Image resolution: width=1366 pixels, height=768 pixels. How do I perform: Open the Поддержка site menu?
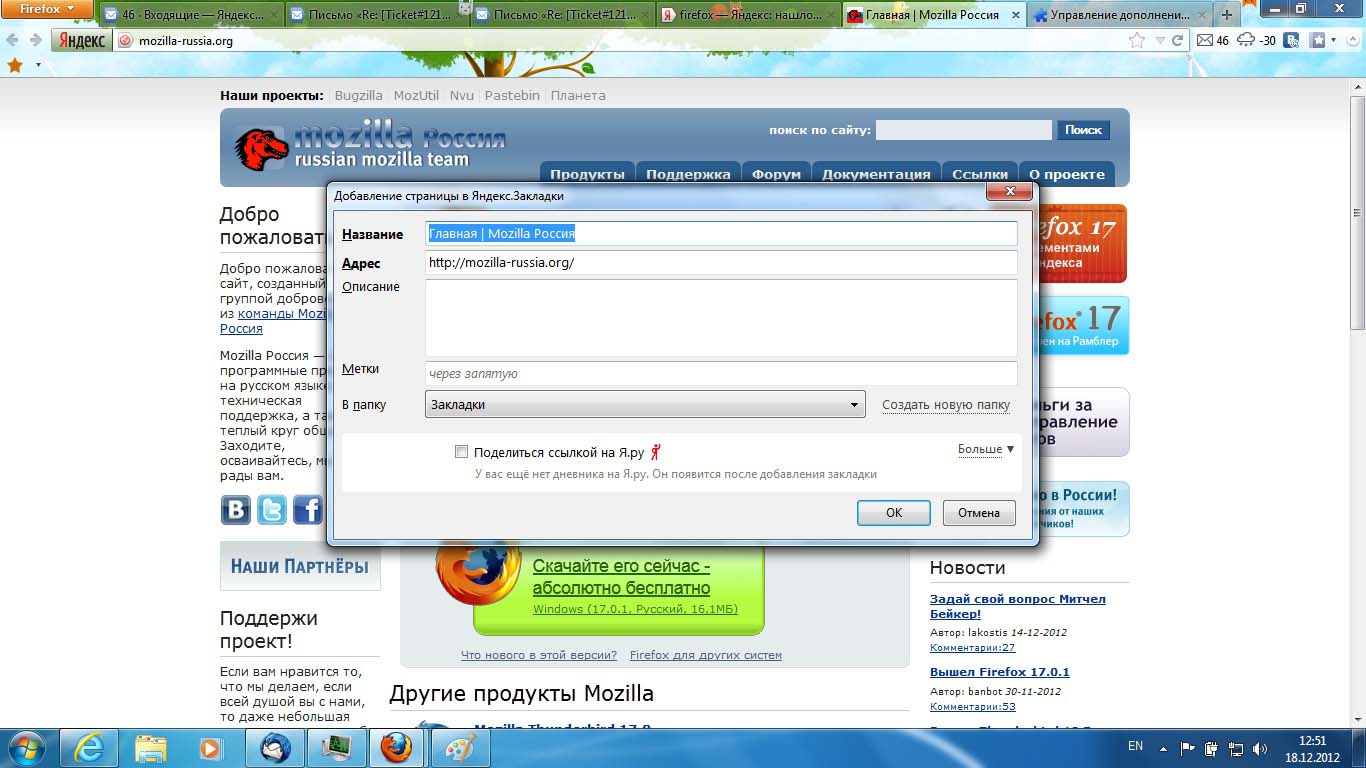pos(688,174)
